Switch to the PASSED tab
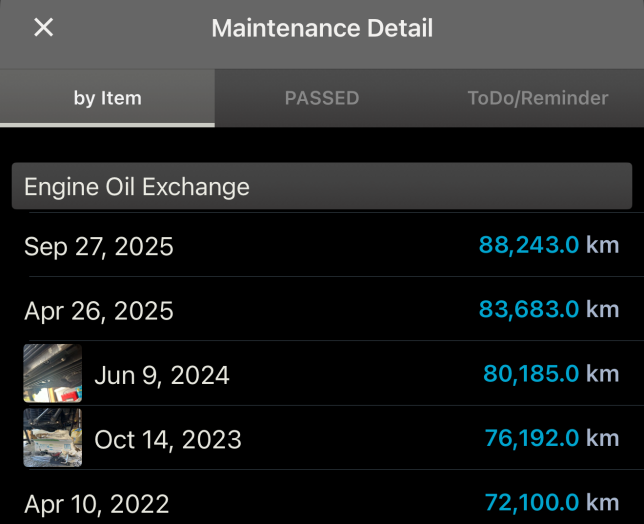644x524 pixels. (x=321, y=98)
